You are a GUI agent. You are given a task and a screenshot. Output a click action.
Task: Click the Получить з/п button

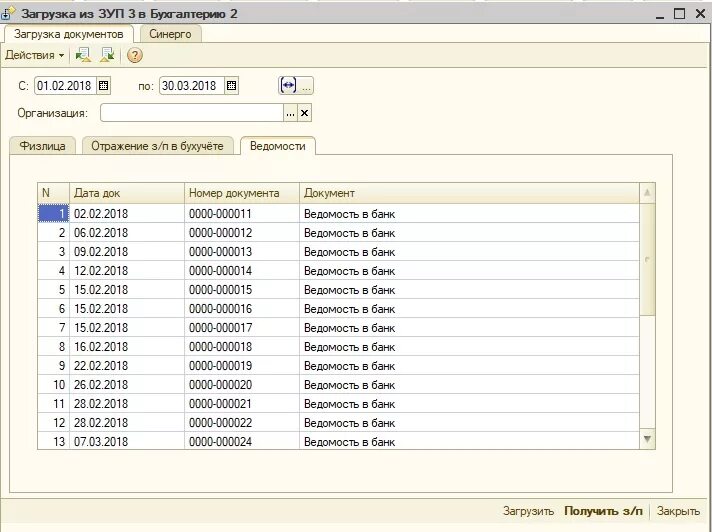[x=603, y=511]
